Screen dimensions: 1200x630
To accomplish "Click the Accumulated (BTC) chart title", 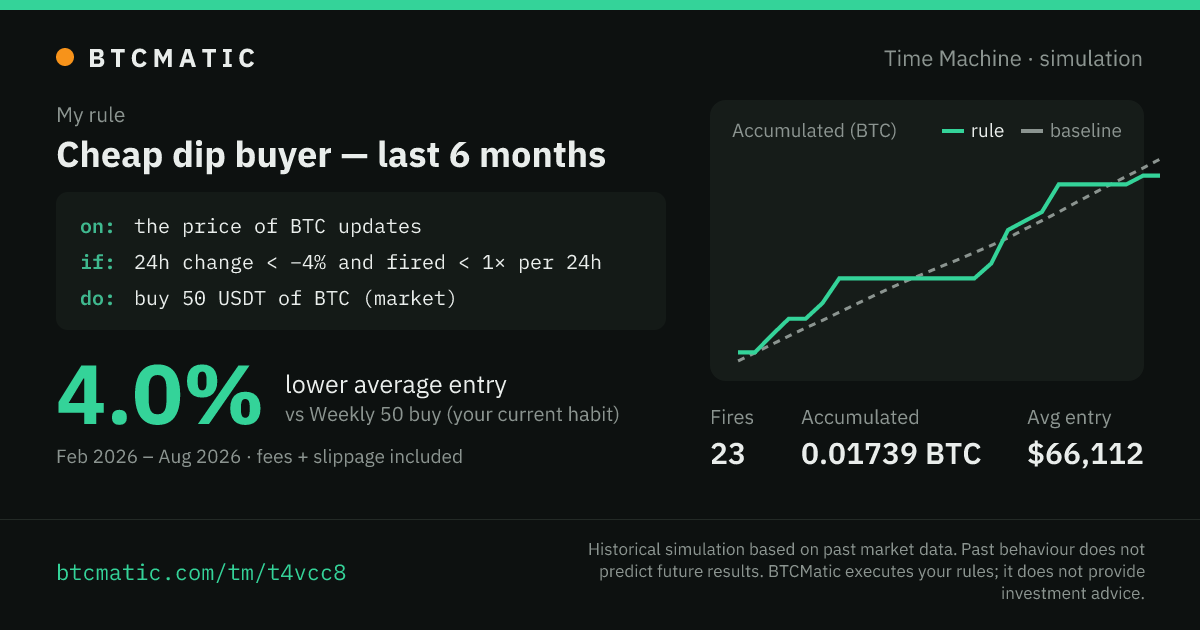I will [814, 131].
